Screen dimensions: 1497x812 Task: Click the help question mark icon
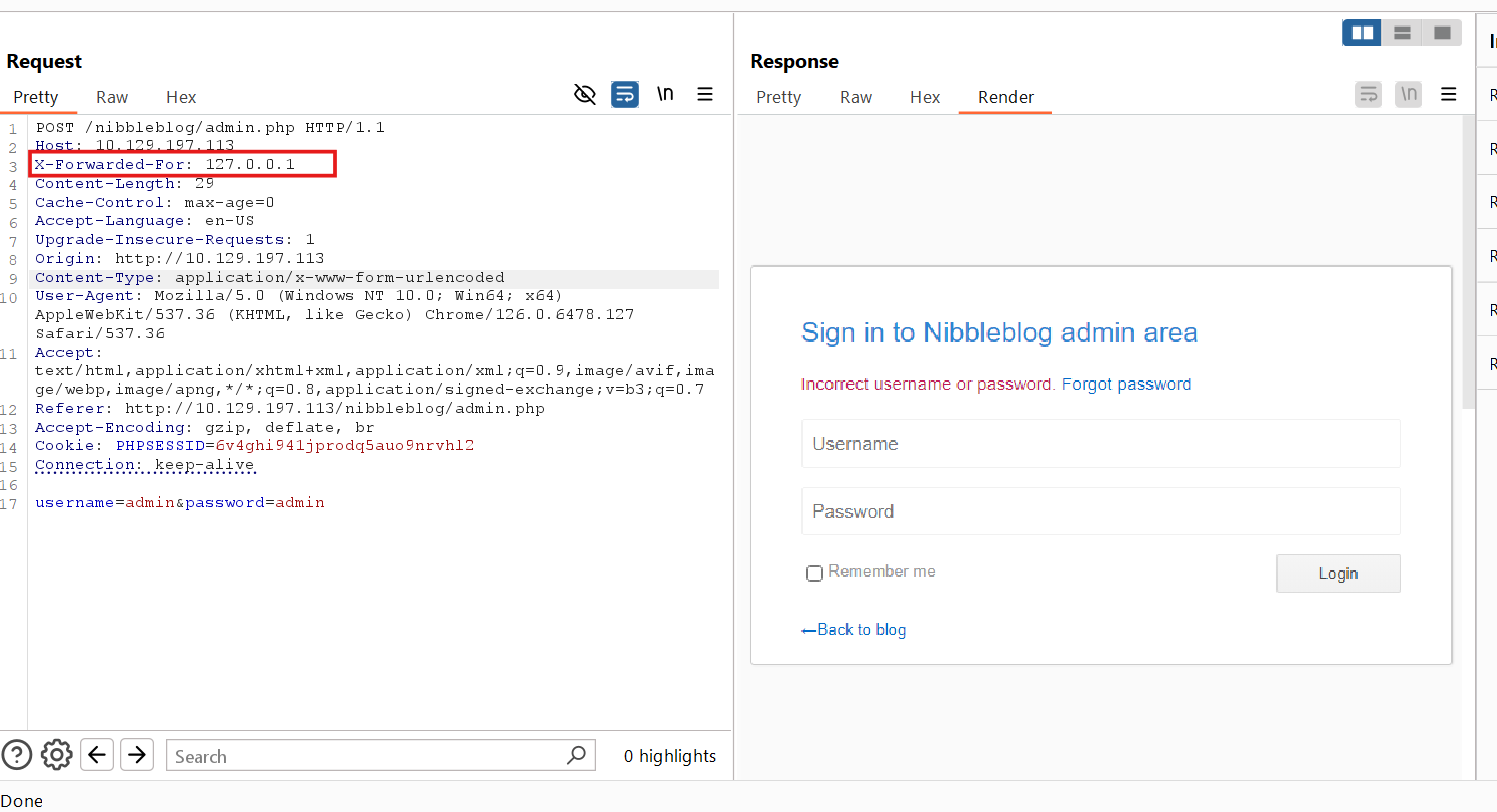click(17, 755)
